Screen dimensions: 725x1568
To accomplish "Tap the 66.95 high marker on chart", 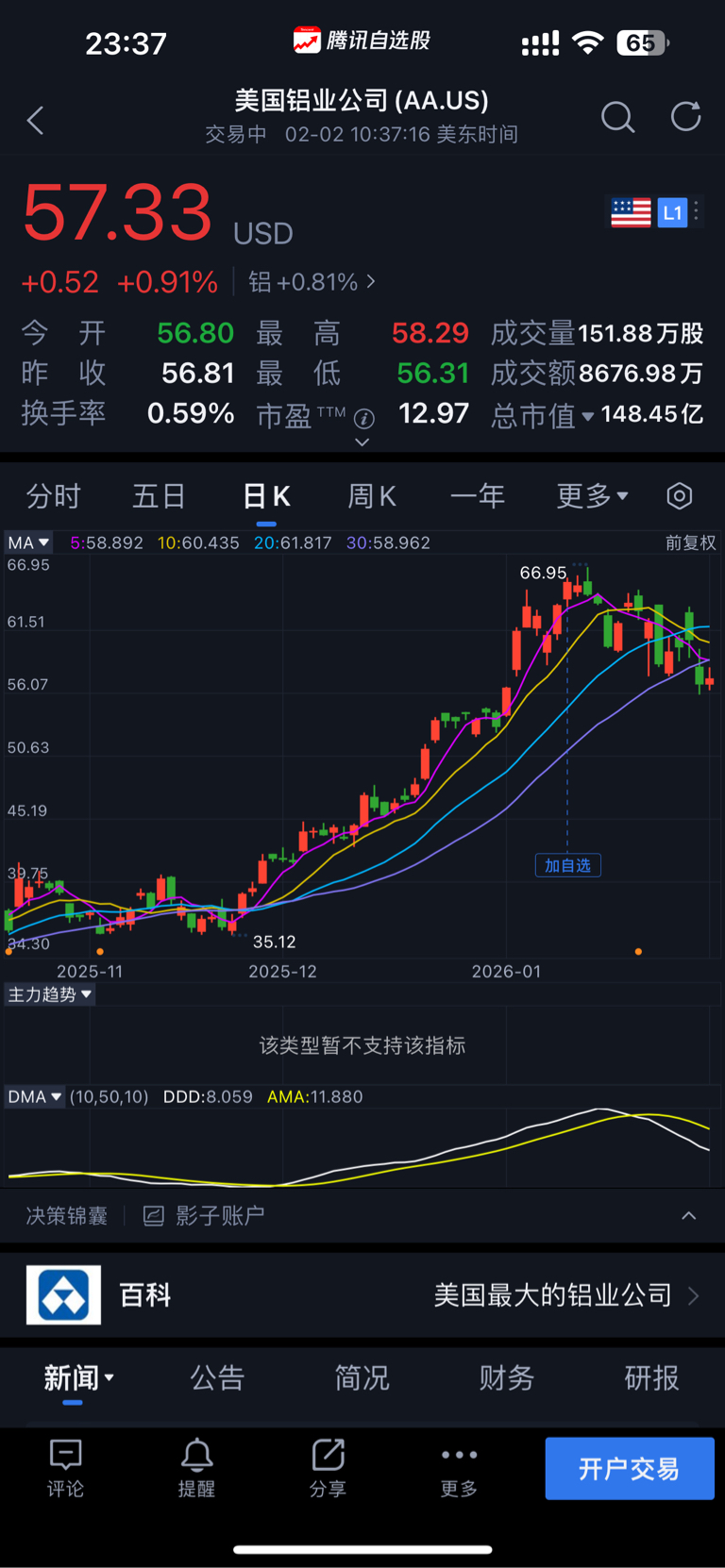I will [543, 573].
